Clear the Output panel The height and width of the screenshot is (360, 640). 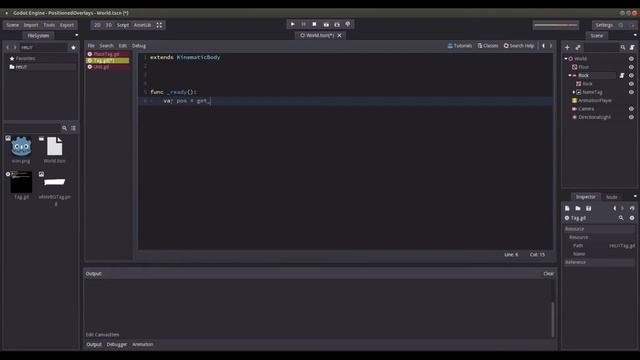(x=549, y=273)
